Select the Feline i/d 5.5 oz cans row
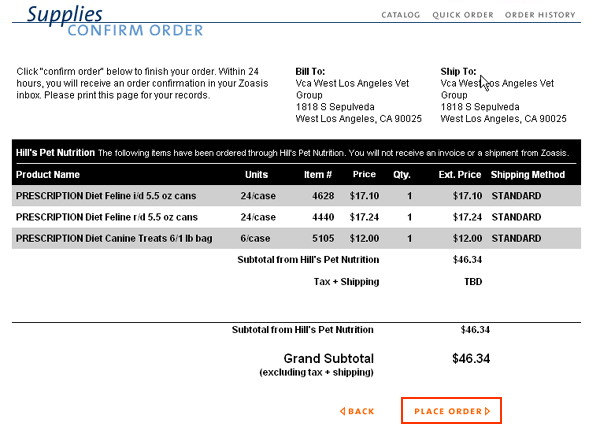Screen dimensions: 600x426 [x=296, y=196]
